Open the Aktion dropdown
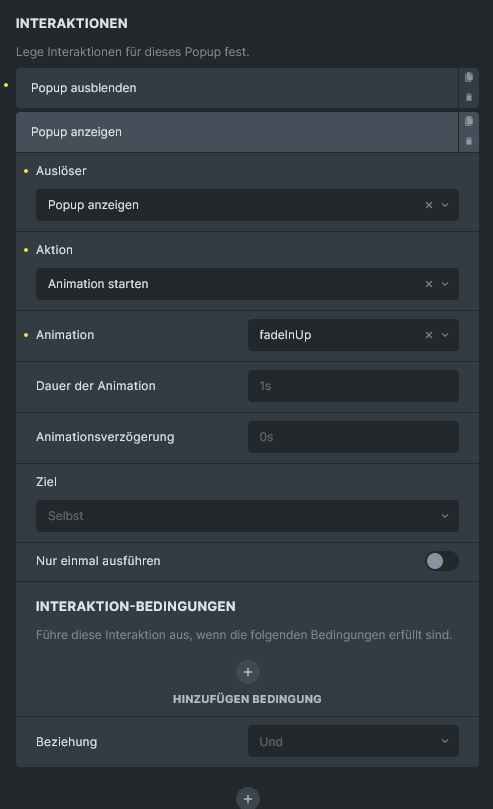 tap(247, 284)
